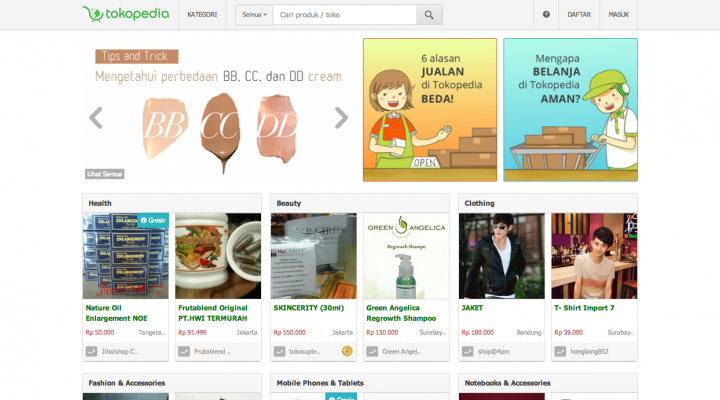Click Grosir badge on Nature Oil product
The height and width of the screenshot is (400, 720).
pyautogui.click(x=153, y=220)
